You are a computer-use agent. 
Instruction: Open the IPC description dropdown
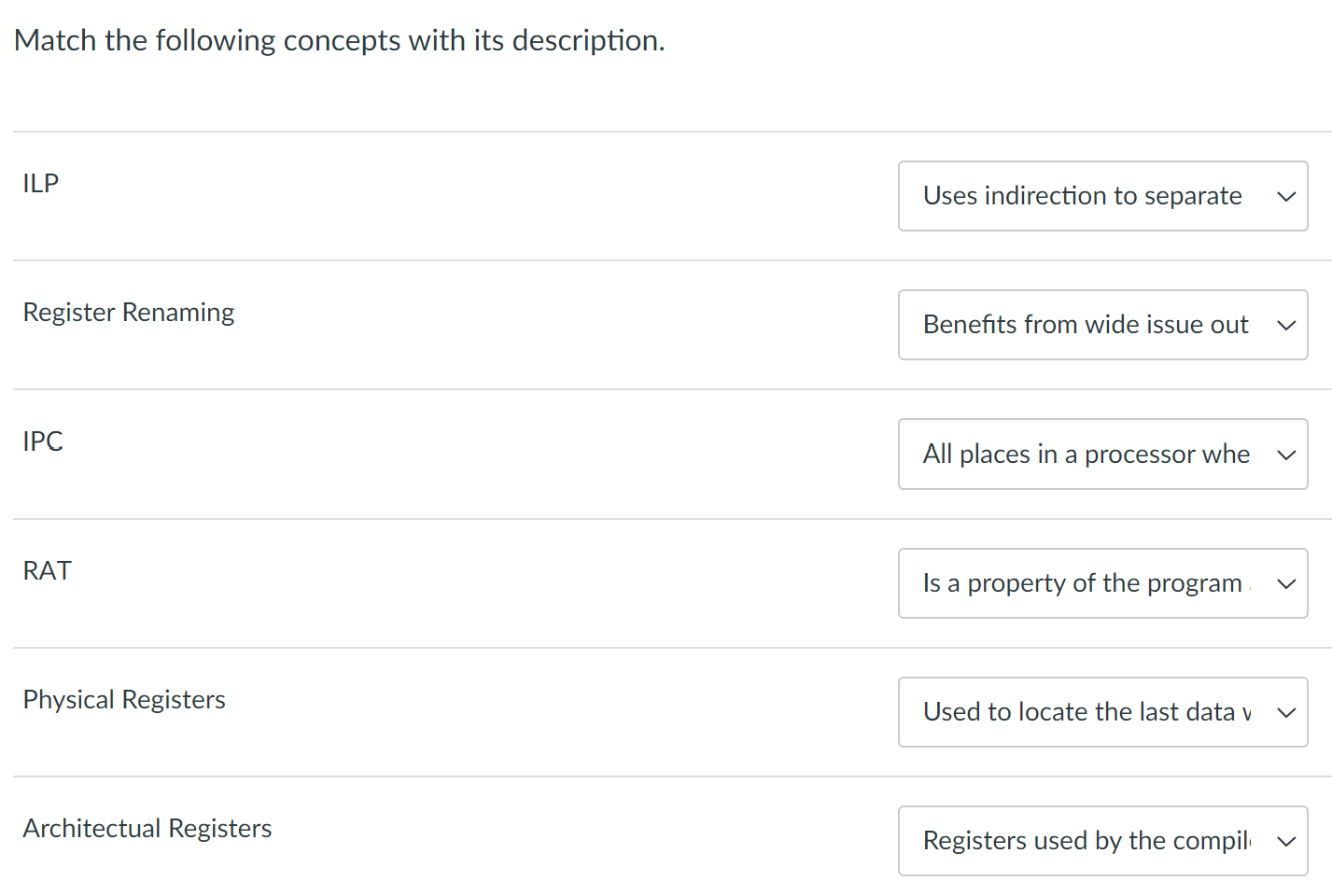click(1102, 455)
